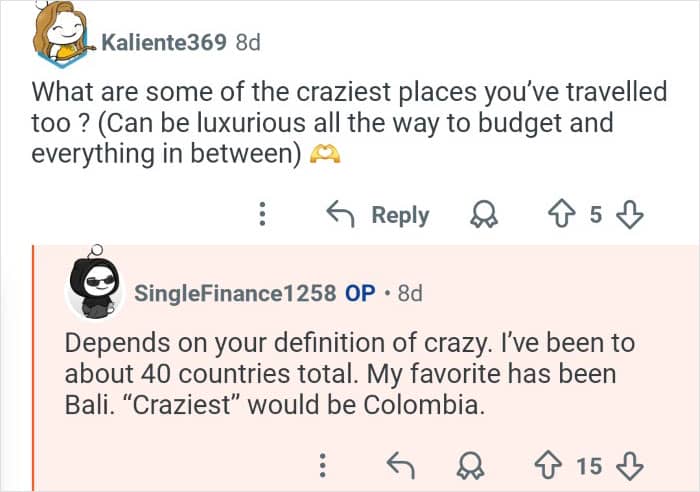Visit the SingleFinance1258 username link
This screenshot has width=700, height=492.
pos(235,293)
